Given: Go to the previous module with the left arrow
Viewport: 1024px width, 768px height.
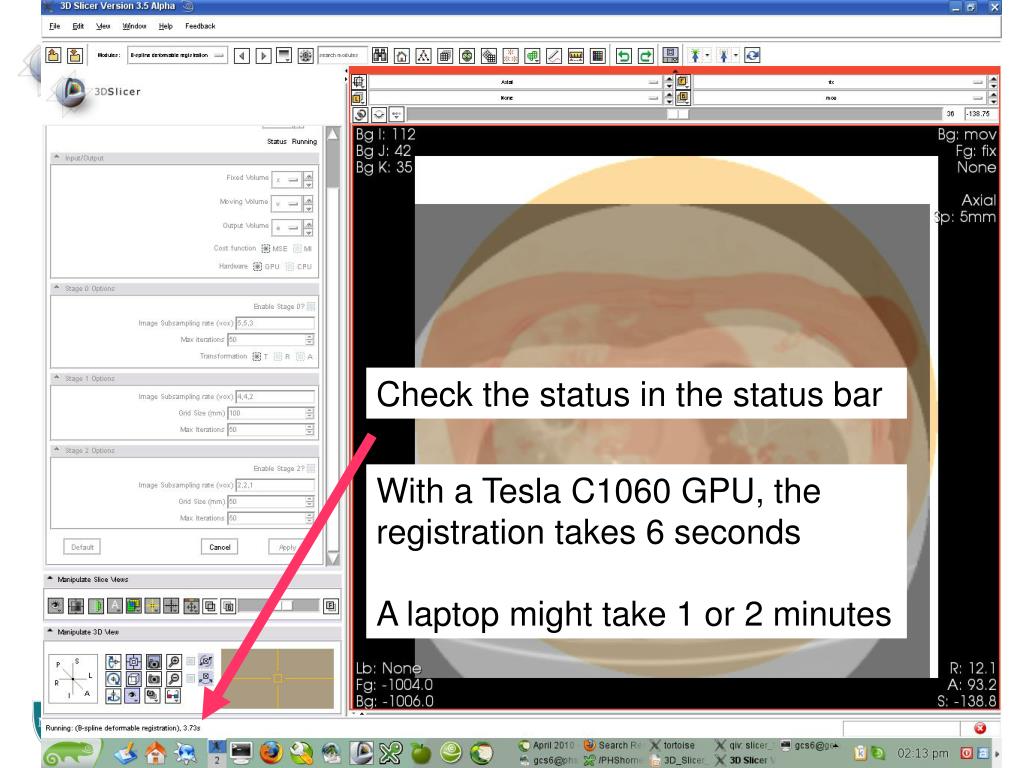Looking at the screenshot, I should 242,56.
